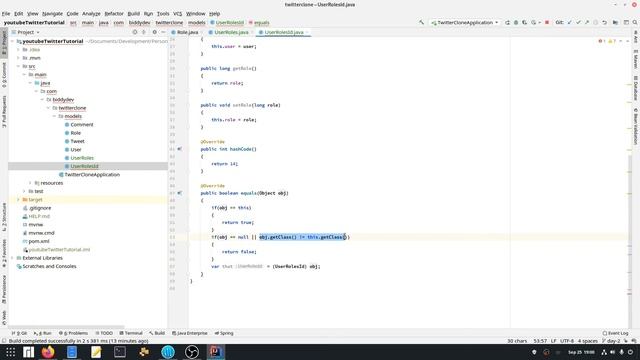Select pom.xml in project tree
This screenshot has height=360, width=640.
click(39, 241)
